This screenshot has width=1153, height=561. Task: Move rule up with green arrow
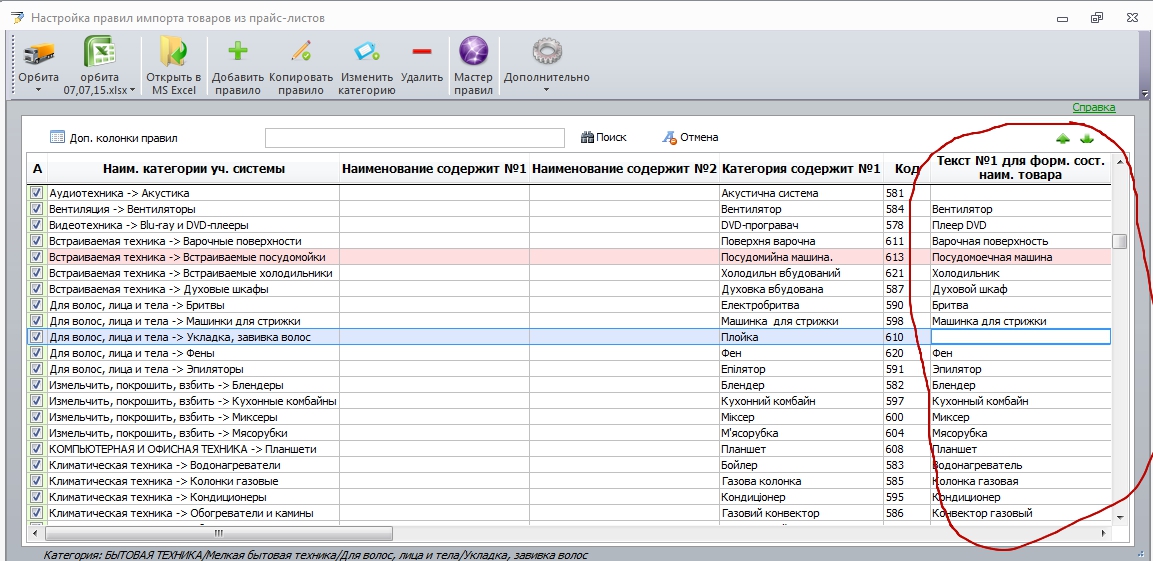[1063, 139]
